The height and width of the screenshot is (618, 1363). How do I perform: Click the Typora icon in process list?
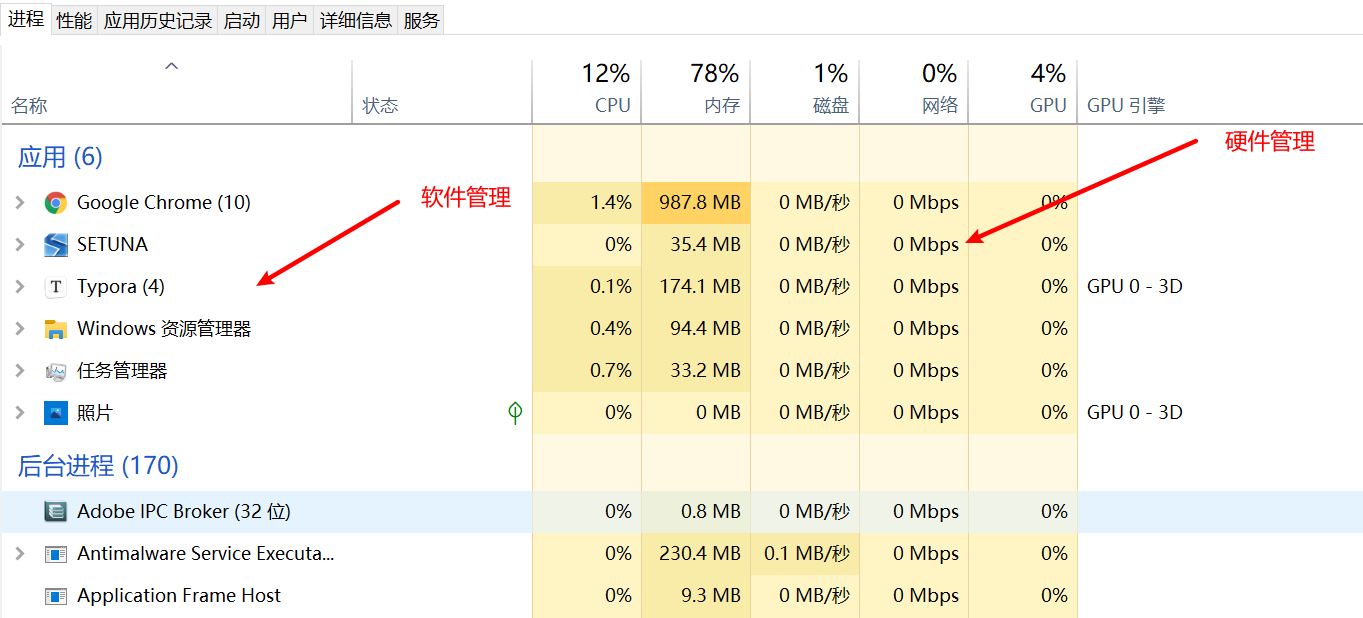pyautogui.click(x=55, y=287)
